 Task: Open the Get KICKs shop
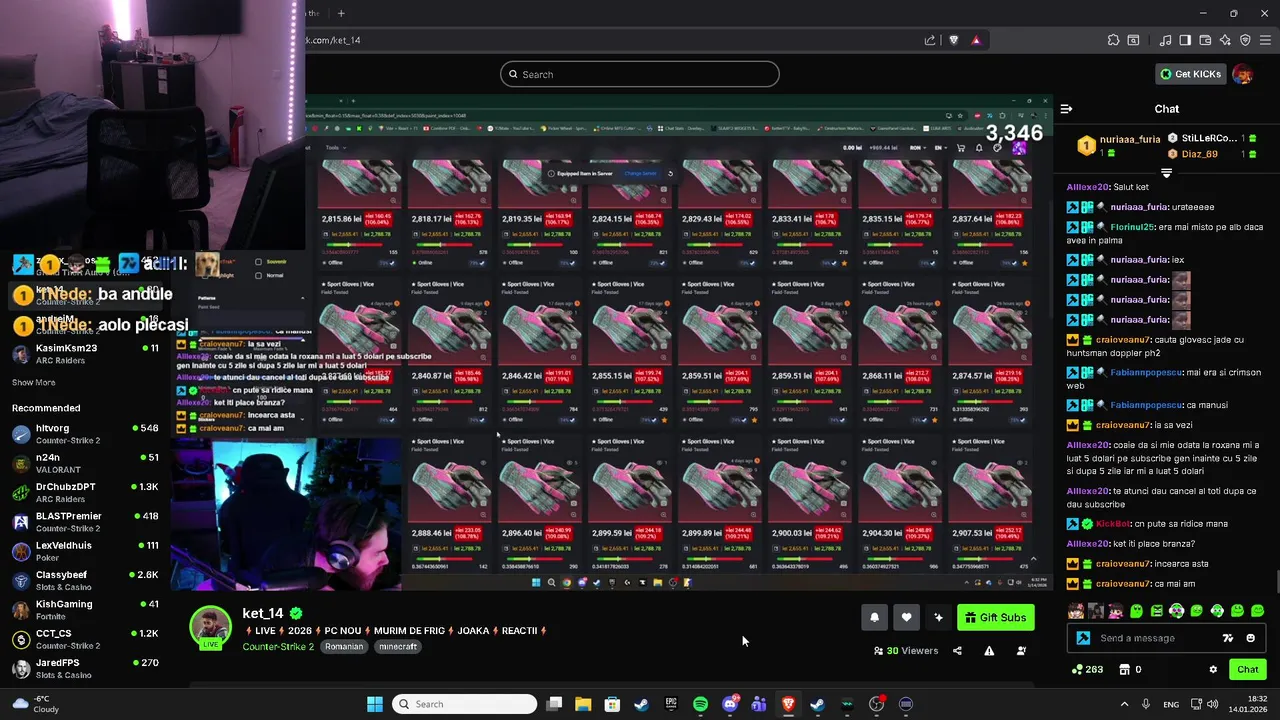coord(1190,74)
